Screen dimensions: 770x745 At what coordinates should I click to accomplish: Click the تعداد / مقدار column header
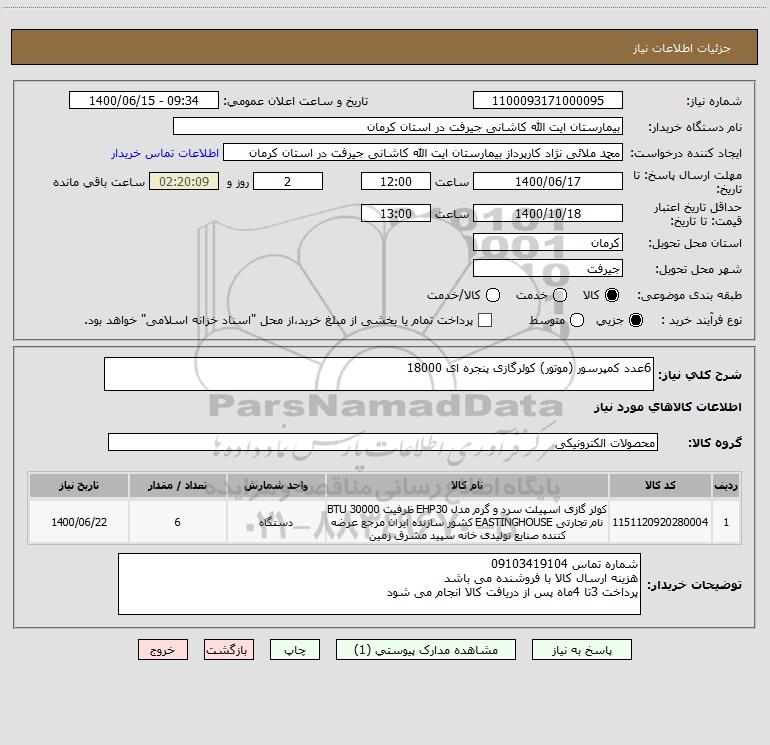coord(177,485)
